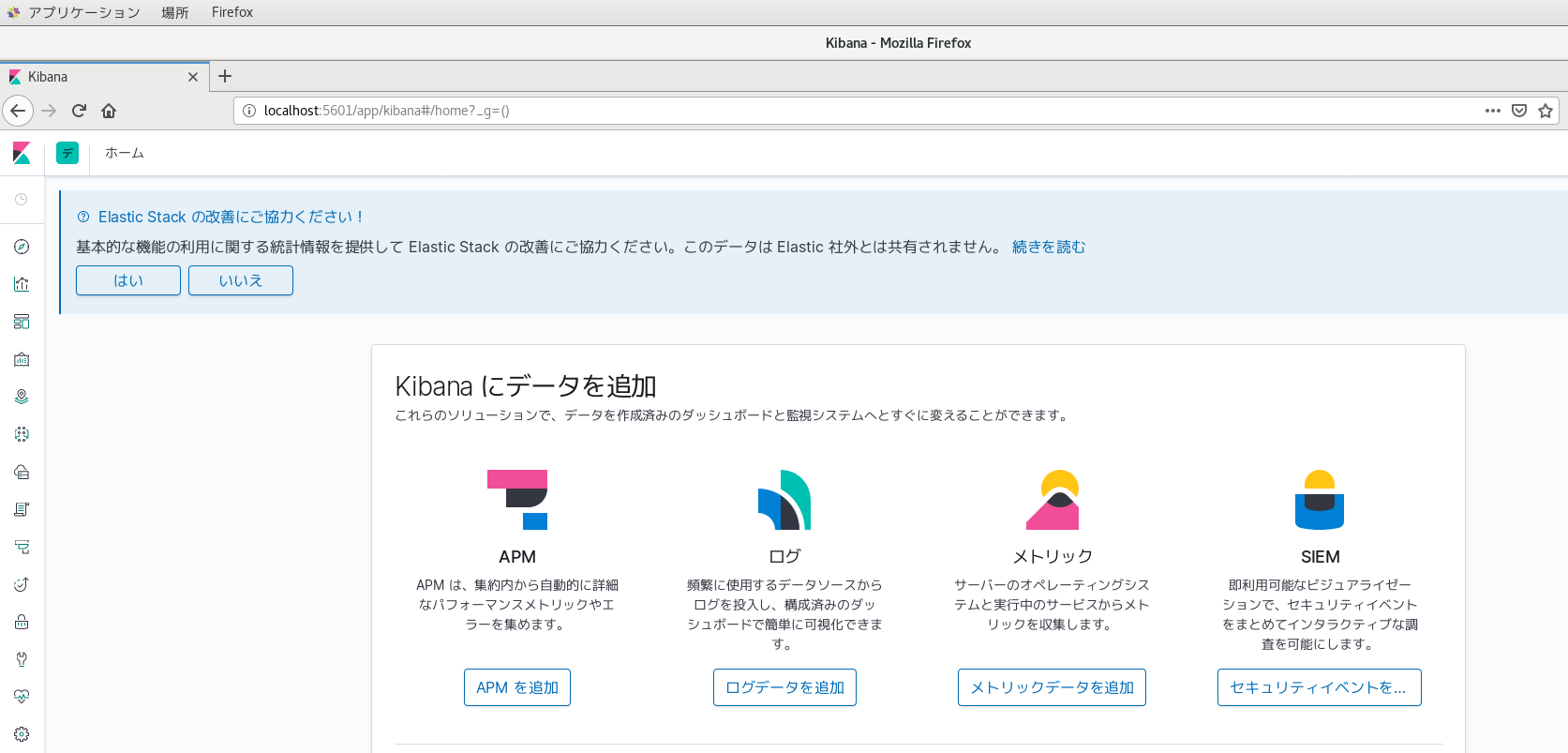This screenshot has height=753, width=1568.
Task: Open Dev Tools wrench icon in sidebar
Action: point(22,659)
